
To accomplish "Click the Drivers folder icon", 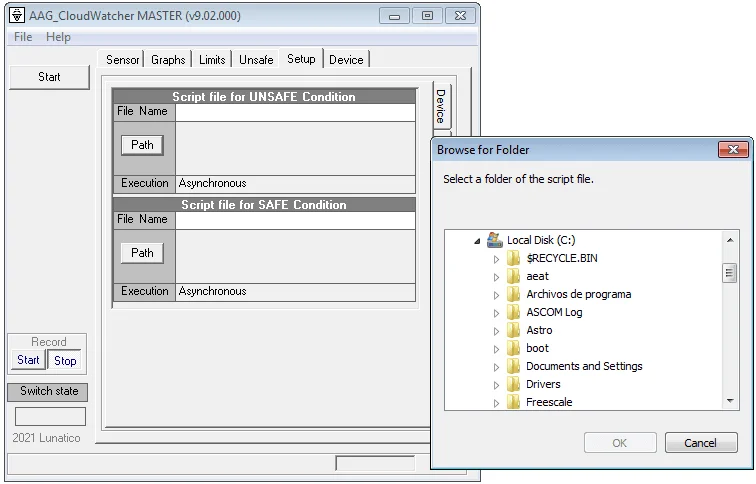I will pyautogui.click(x=513, y=384).
